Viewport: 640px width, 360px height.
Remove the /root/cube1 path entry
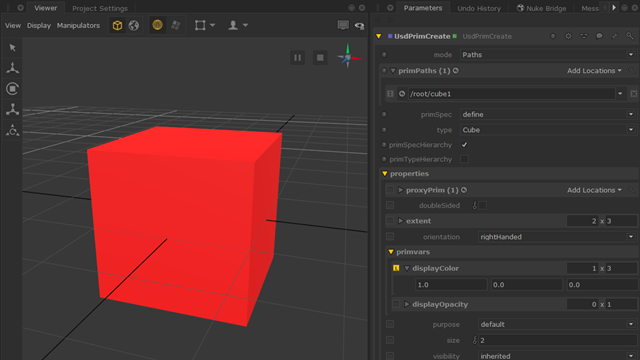coord(634,94)
